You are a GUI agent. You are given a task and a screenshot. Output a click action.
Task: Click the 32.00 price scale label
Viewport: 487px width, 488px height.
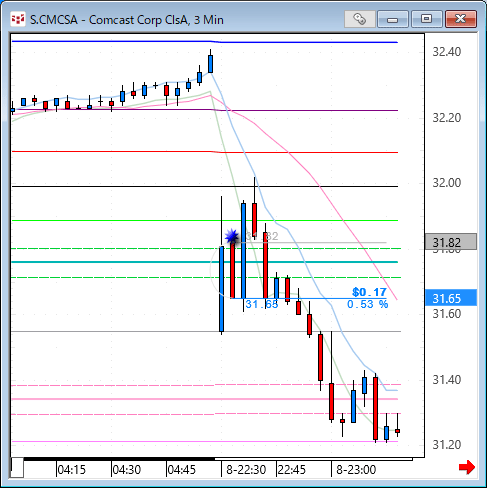click(447, 183)
